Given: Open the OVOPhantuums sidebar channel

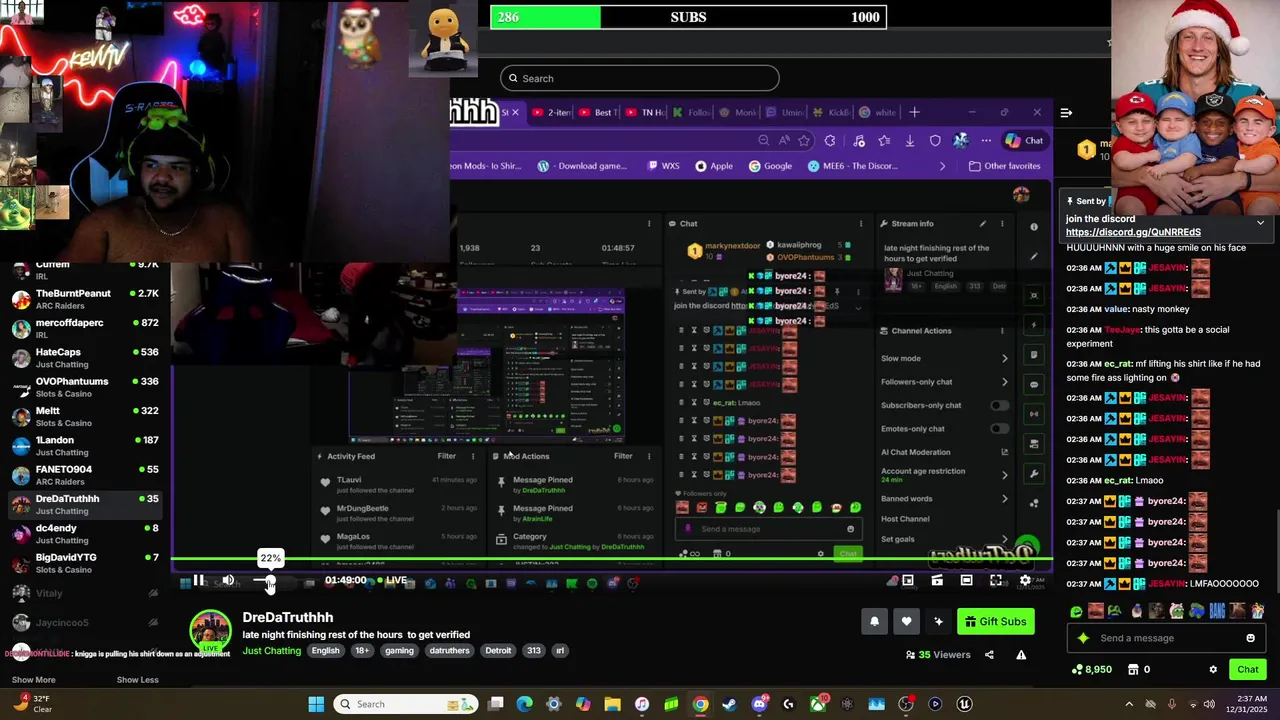Looking at the screenshot, I should pyautogui.click(x=86, y=387).
